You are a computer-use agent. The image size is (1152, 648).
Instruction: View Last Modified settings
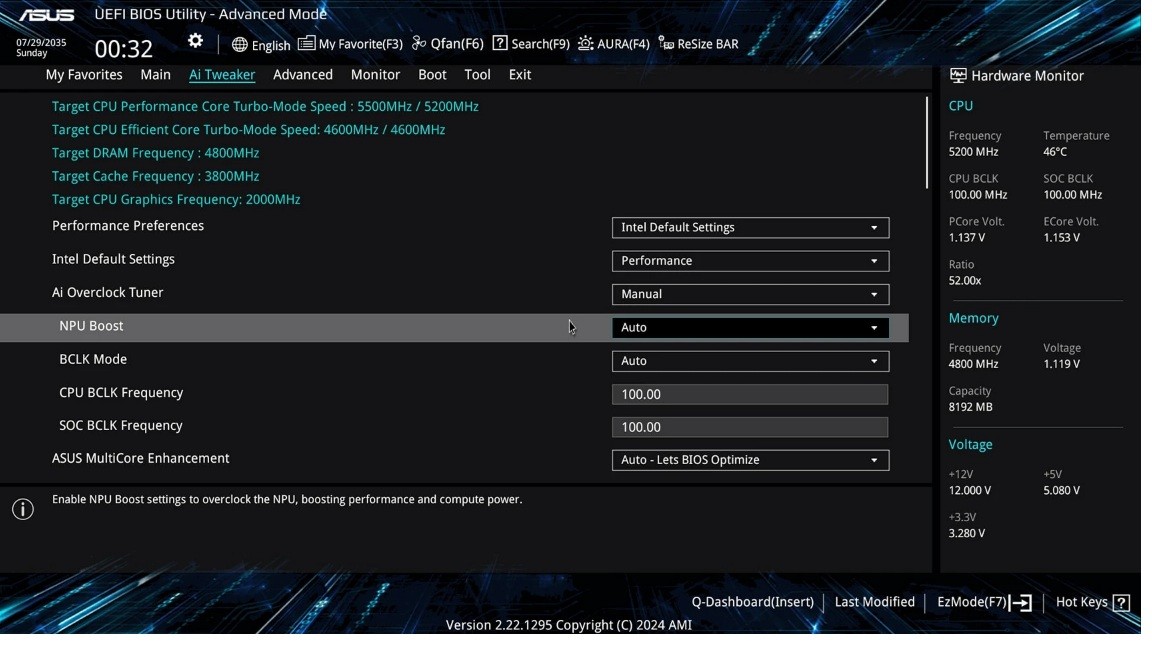click(x=874, y=602)
